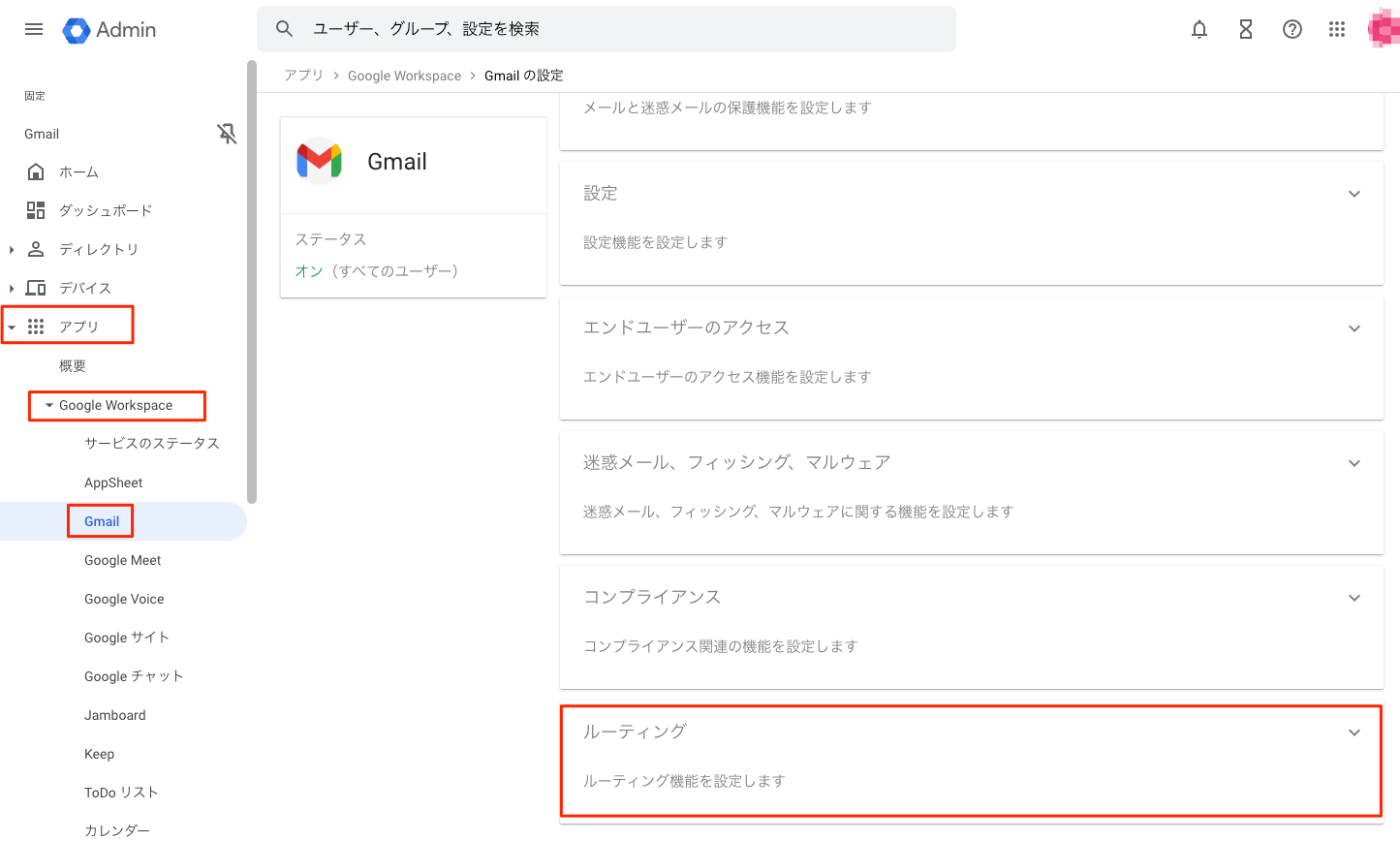Expand the 迷惑メール、フィッシング、マルウェア chevron

point(1354,463)
